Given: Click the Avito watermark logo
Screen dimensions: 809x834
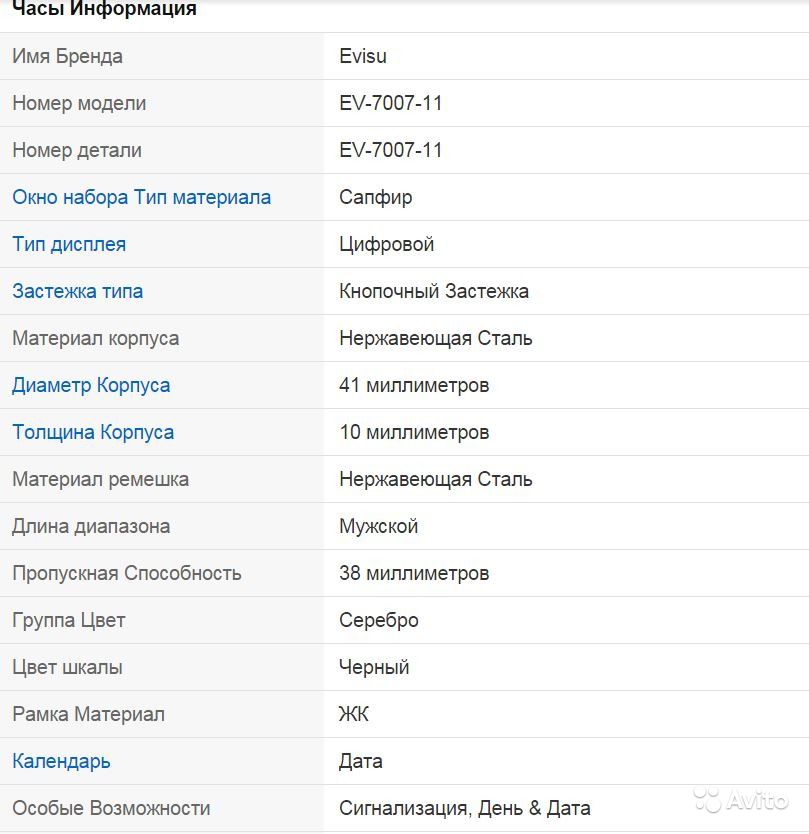Looking at the screenshot, I should (741, 800).
